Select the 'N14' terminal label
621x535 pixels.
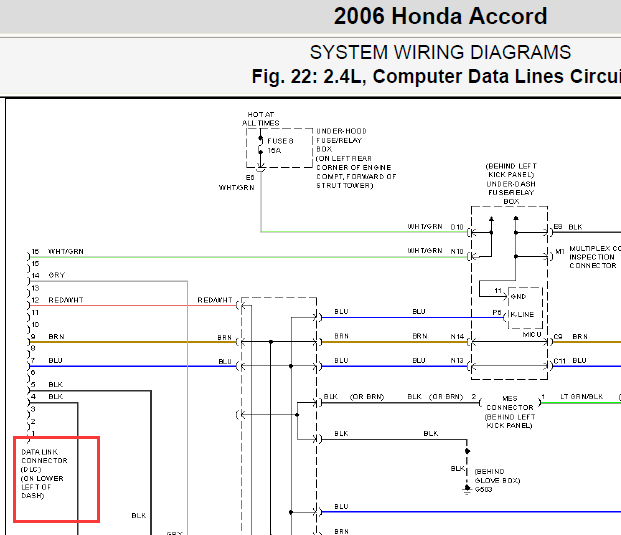pos(457,337)
